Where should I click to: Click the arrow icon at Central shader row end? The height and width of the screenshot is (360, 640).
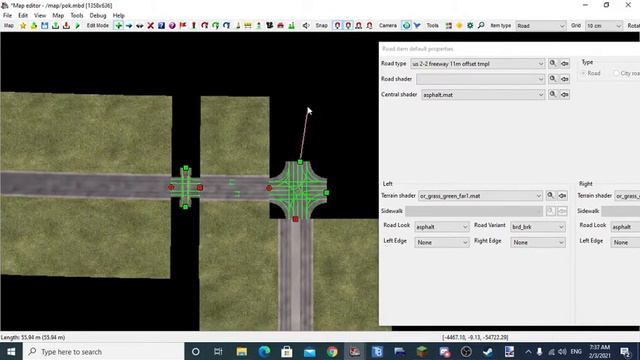[565, 94]
